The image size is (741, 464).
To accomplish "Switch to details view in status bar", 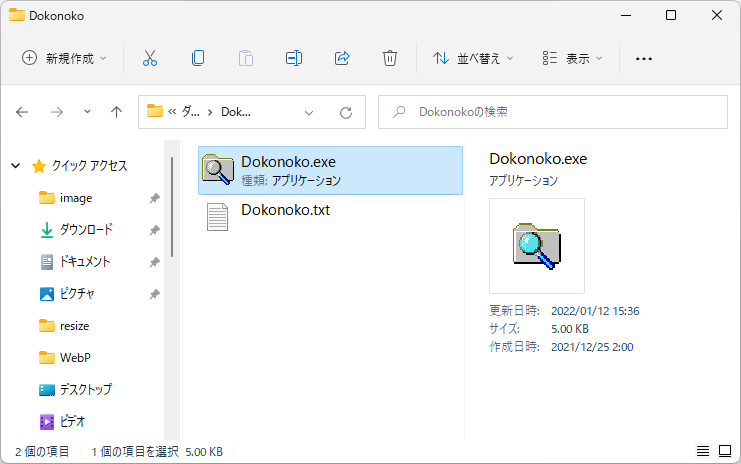I will coord(703,451).
